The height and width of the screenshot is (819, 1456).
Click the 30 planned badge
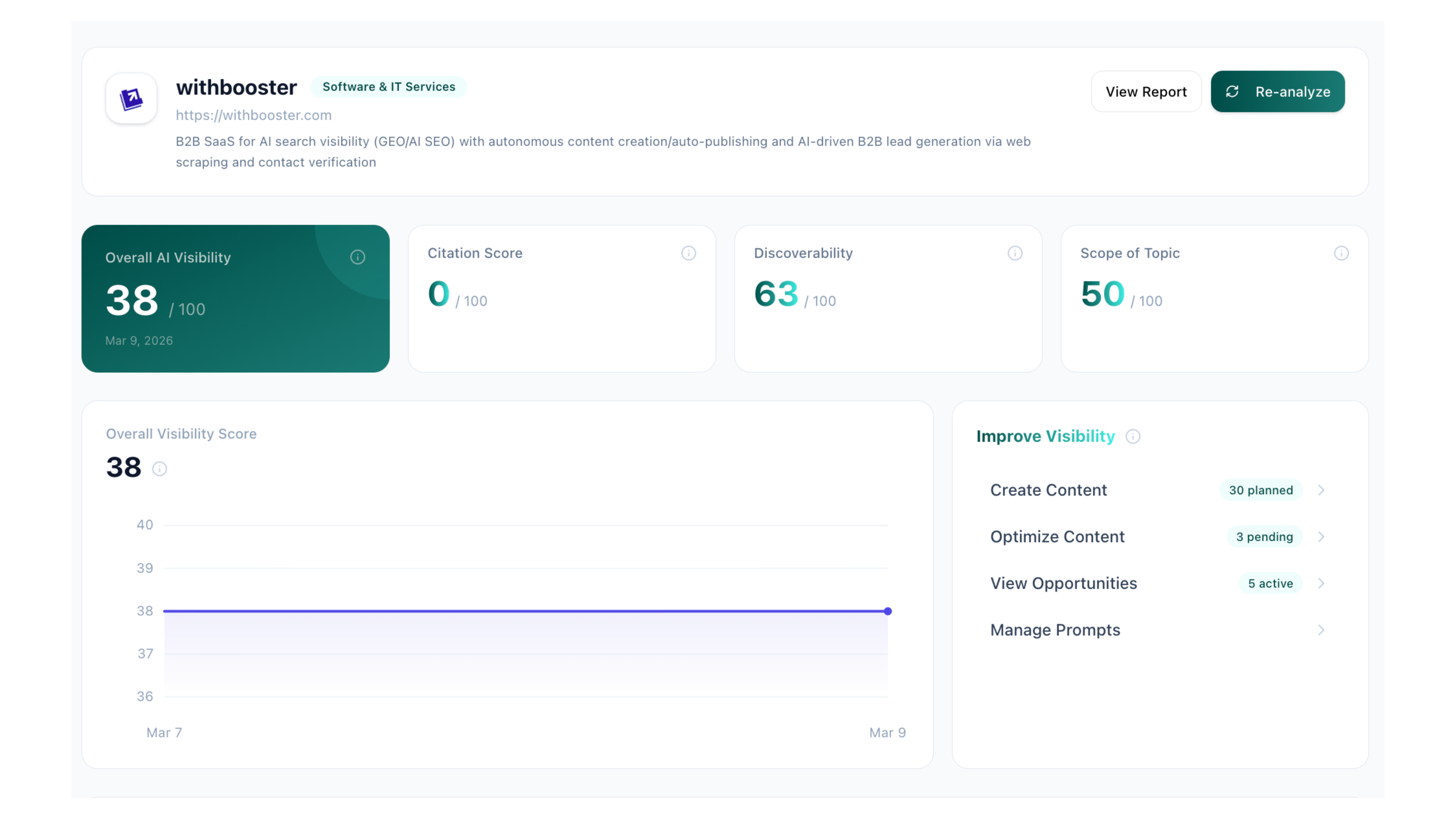pos(1261,490)
